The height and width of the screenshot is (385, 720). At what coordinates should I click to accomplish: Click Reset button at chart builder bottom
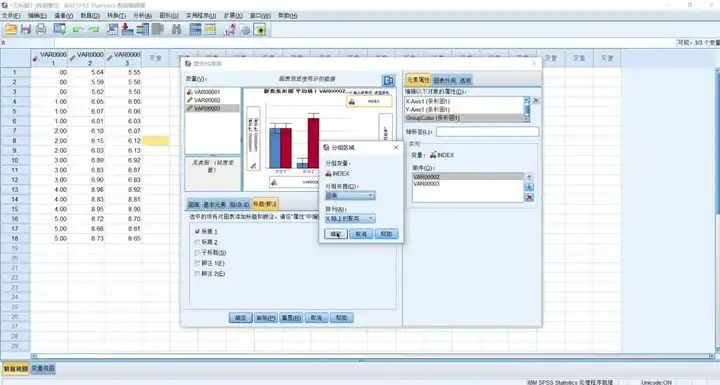(291, 318)
